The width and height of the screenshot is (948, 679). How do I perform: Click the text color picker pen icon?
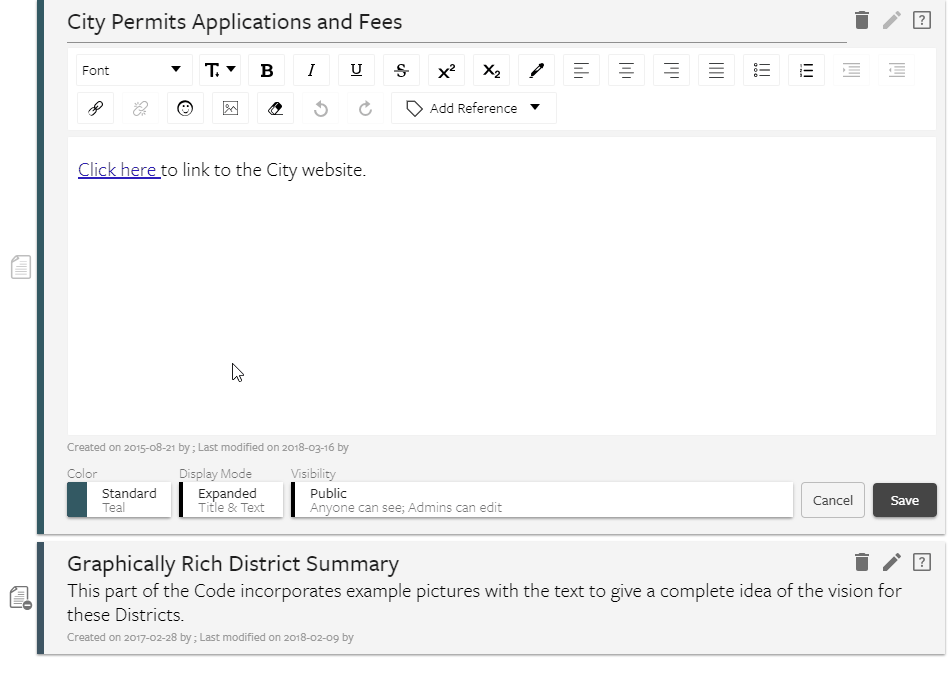pos(536,70)
